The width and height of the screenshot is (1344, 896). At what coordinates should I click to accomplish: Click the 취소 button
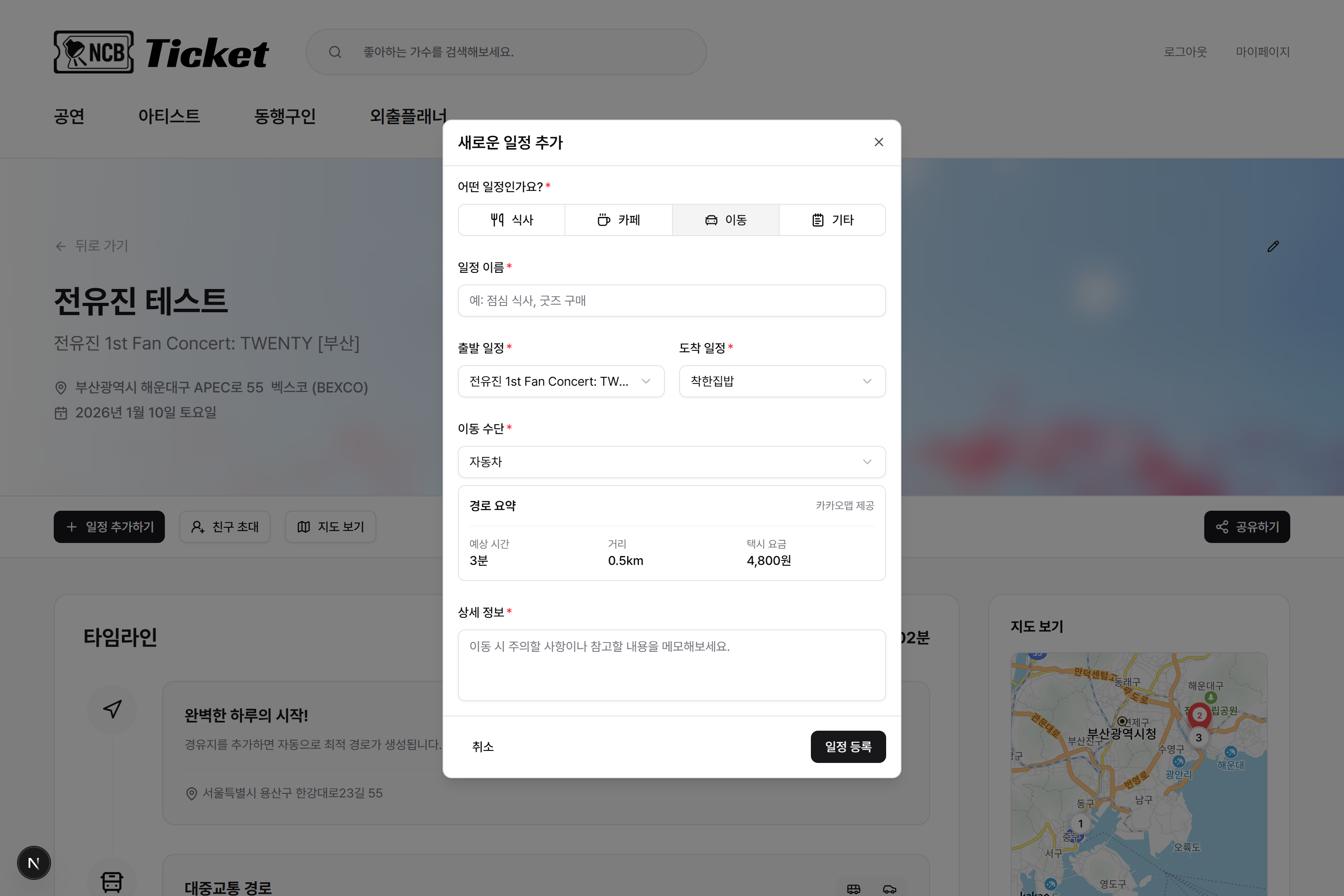(x=483, y=747)
